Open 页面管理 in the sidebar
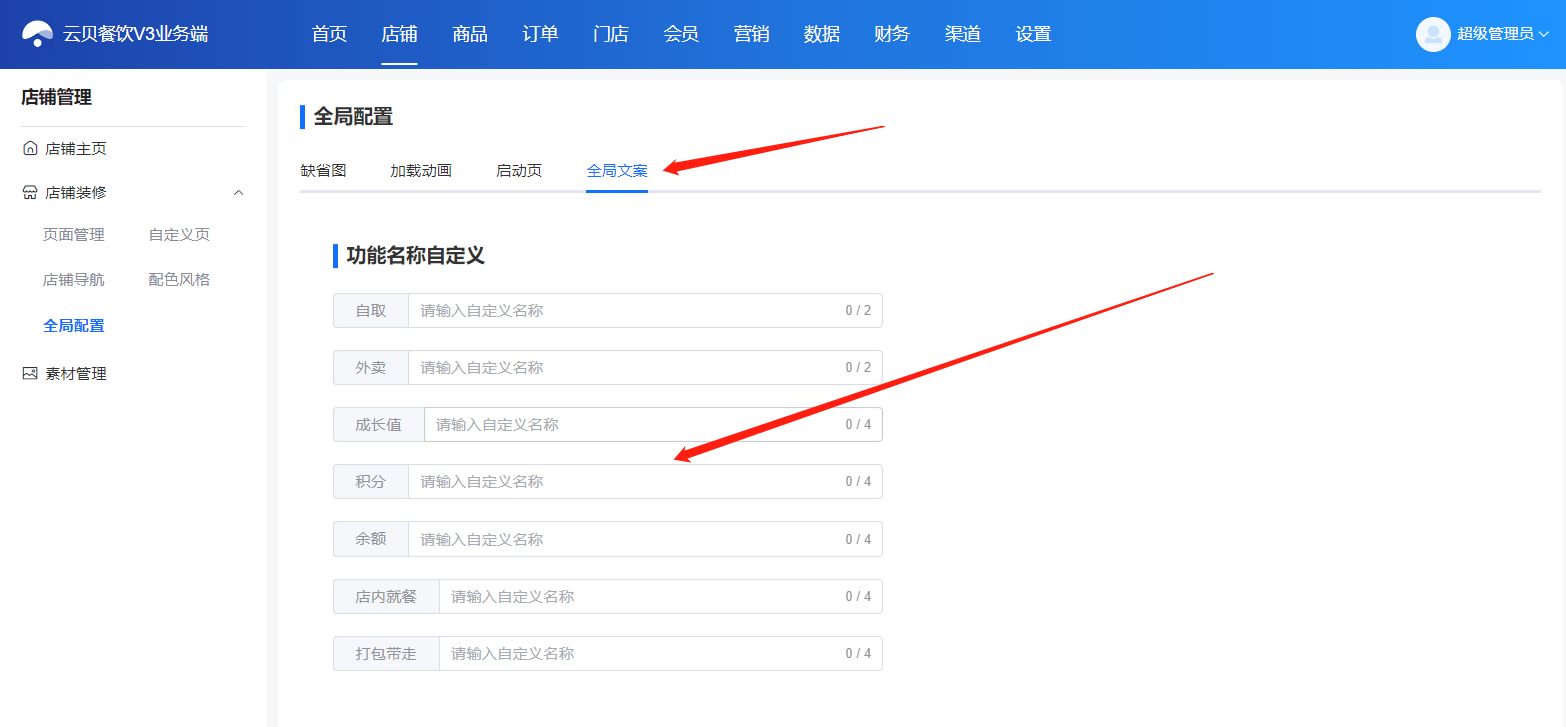This screenshot has width=1566, height=727. tap(74, 235)
